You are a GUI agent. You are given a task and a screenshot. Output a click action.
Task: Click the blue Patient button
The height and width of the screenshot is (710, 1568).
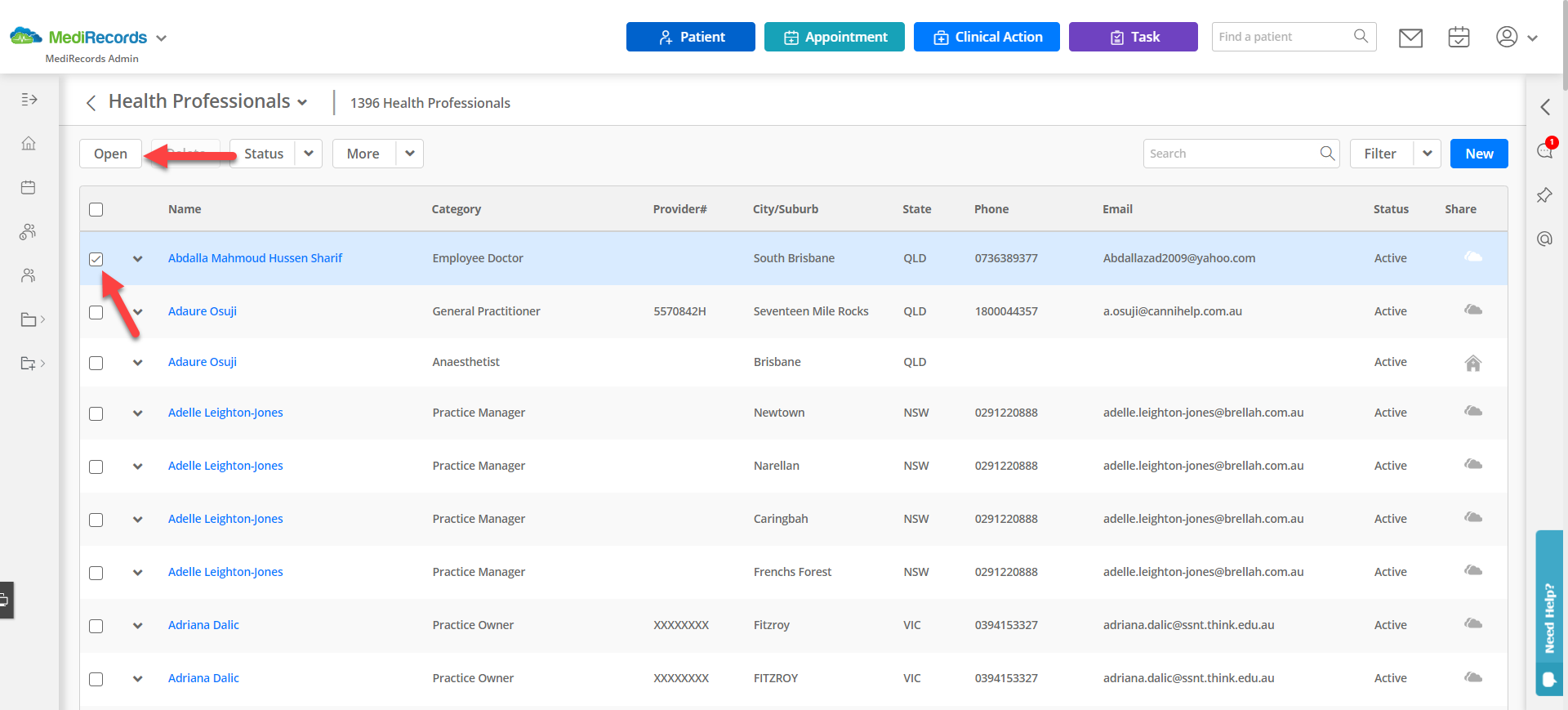[x=691, y=37]
